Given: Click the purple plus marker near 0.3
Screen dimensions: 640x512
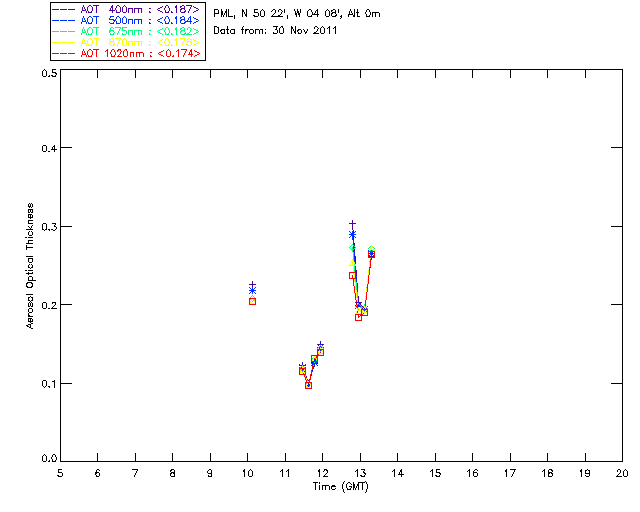Looking at the screenshot, I should coord(352,224).
